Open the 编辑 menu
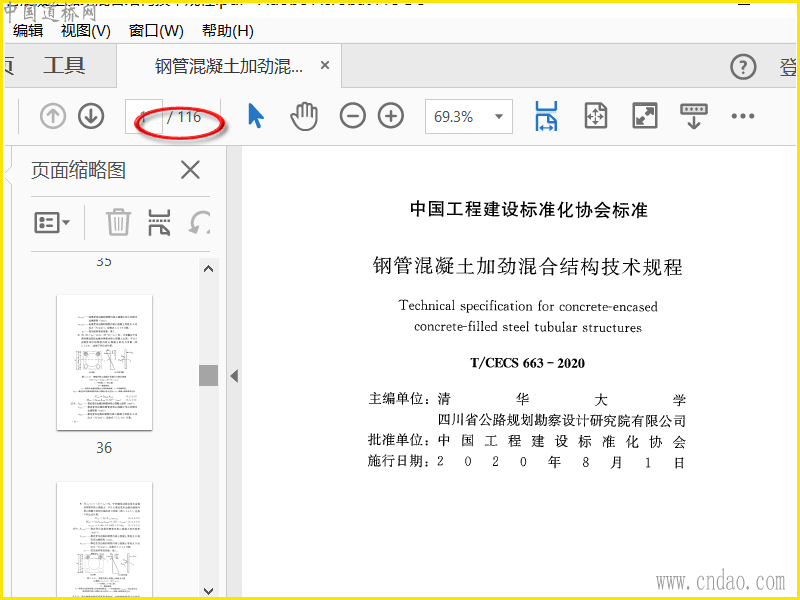Viewport: 800px width, 600px height. pyautogui.click(x=28, y=31)
